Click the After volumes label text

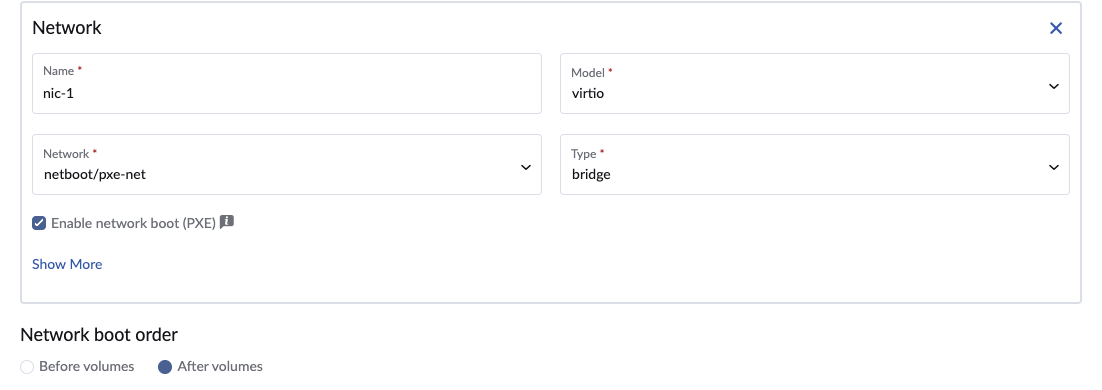pyautogui.click(x=220, y=366)
